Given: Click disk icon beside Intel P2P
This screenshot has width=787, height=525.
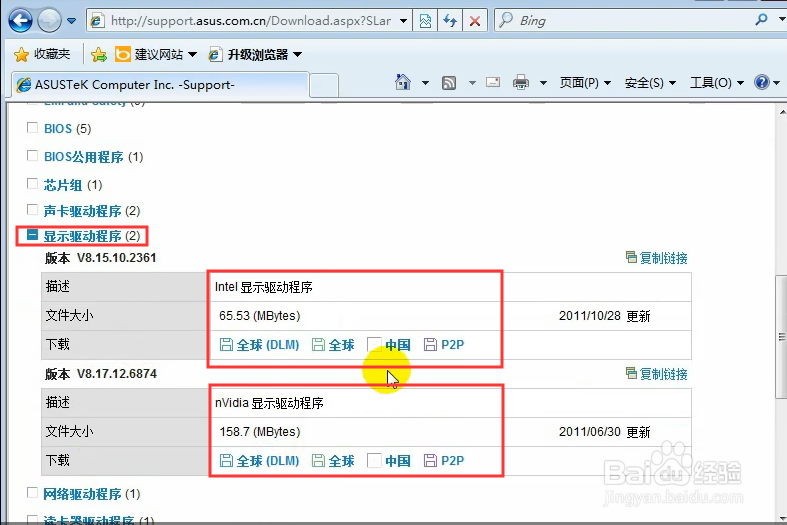Looking at the screenshot, I should [430, 345].
